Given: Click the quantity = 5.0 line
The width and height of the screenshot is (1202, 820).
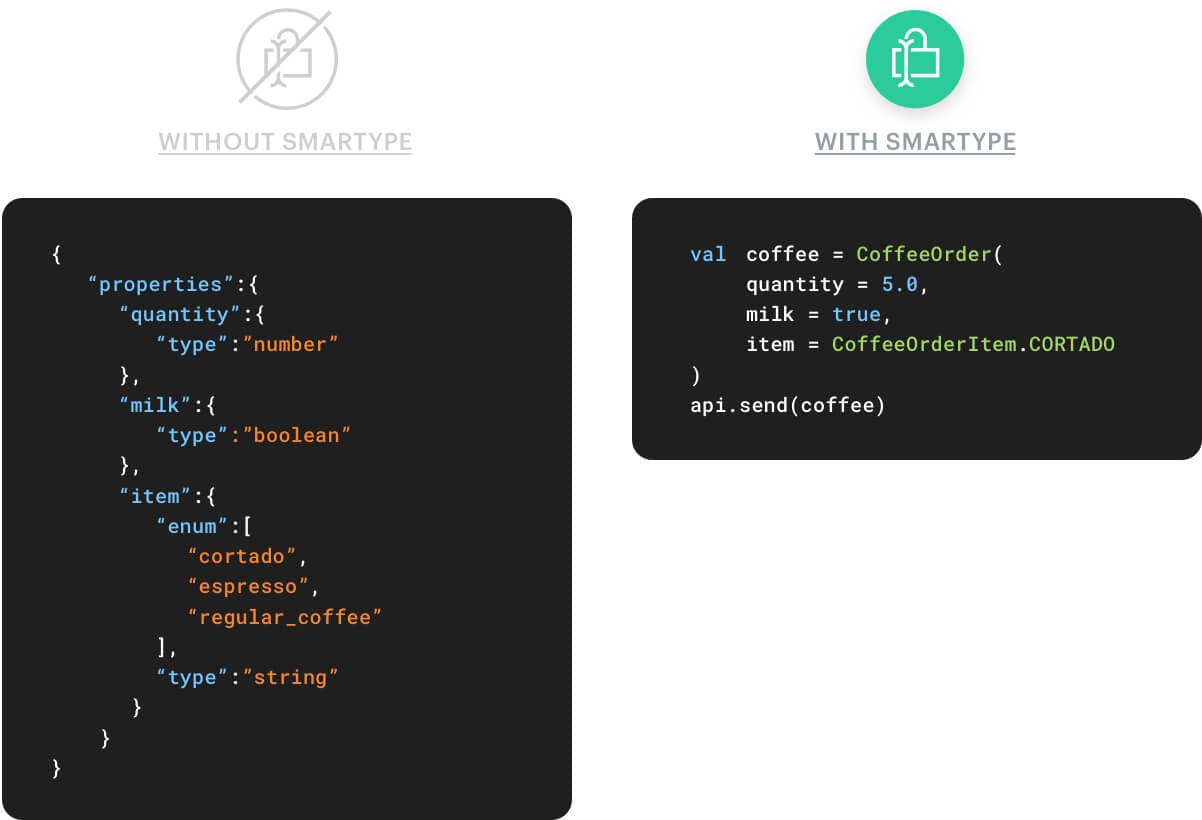Looking at the screenshot, I should (x=838, y=284).
